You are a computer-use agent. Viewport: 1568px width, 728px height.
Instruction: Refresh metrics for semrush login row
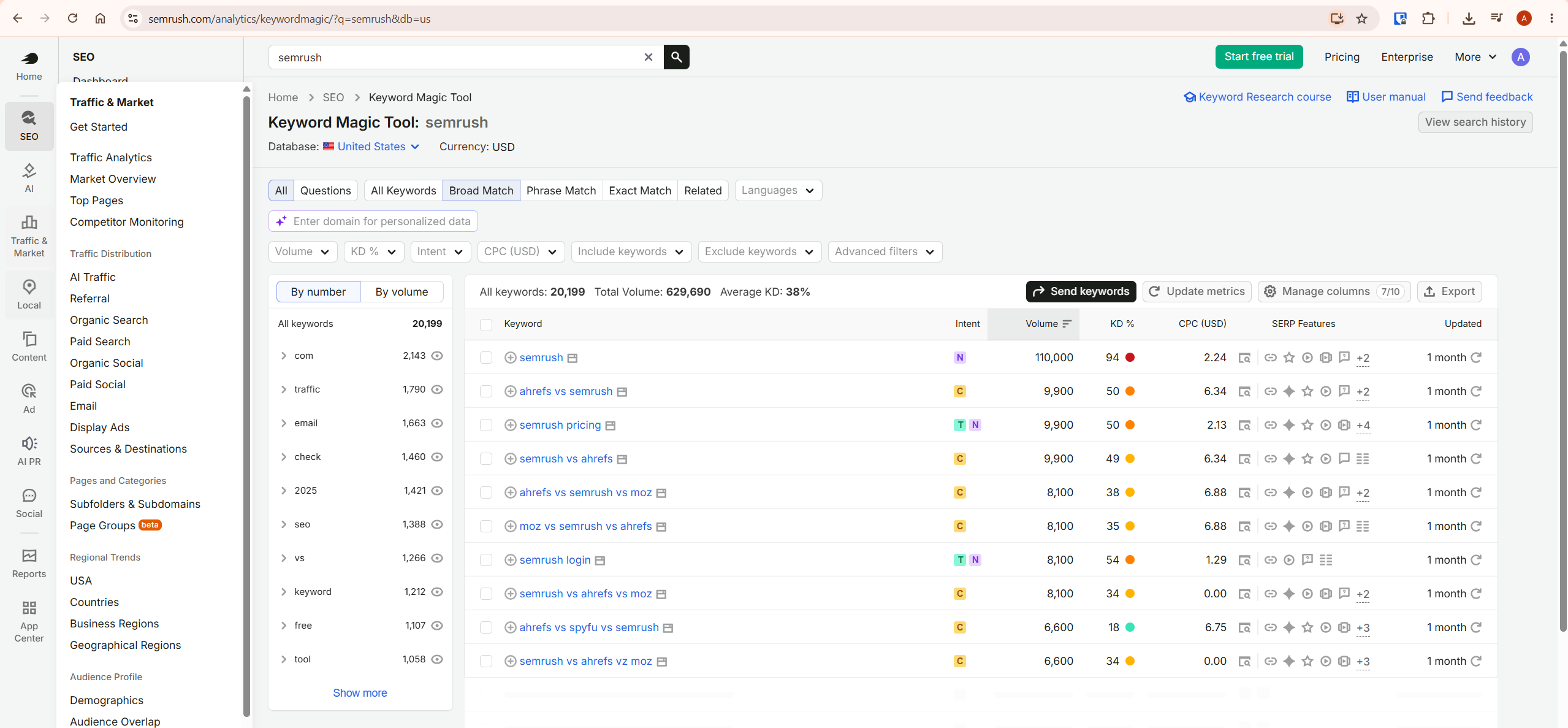1476,560
